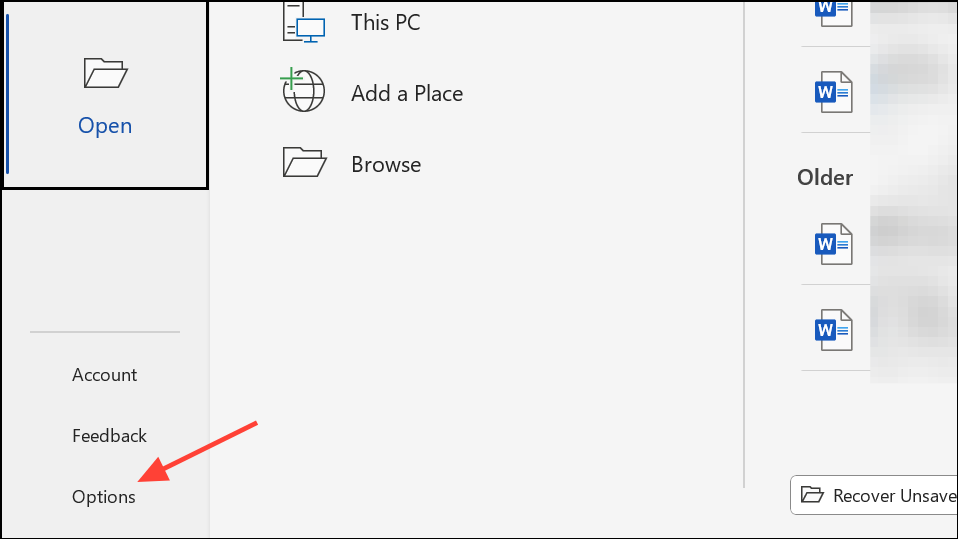Go to the Account page
Viewport: 958px width, 539px height.
point(104,375)
